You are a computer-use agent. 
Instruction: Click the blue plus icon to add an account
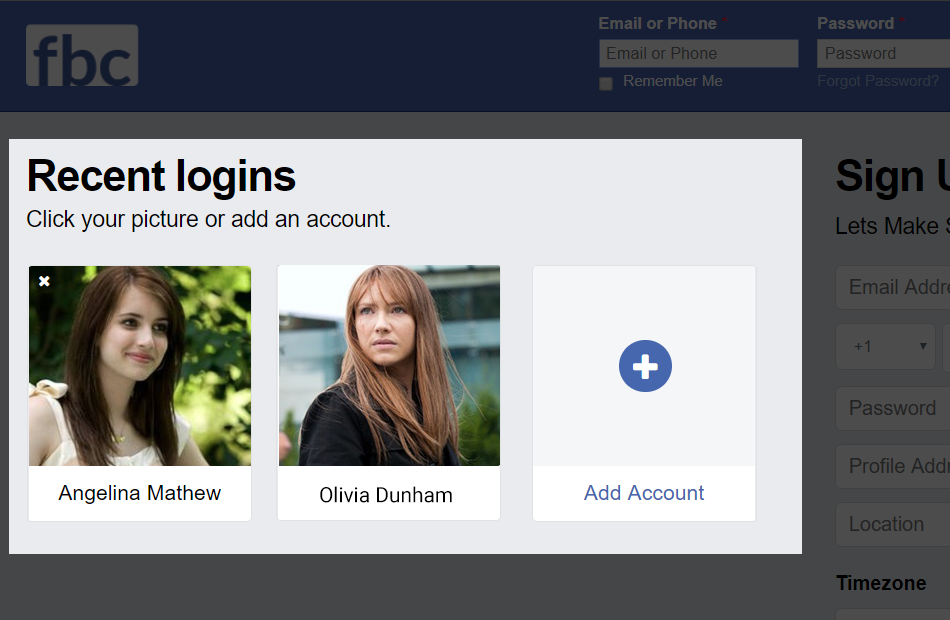click(645, 366)
